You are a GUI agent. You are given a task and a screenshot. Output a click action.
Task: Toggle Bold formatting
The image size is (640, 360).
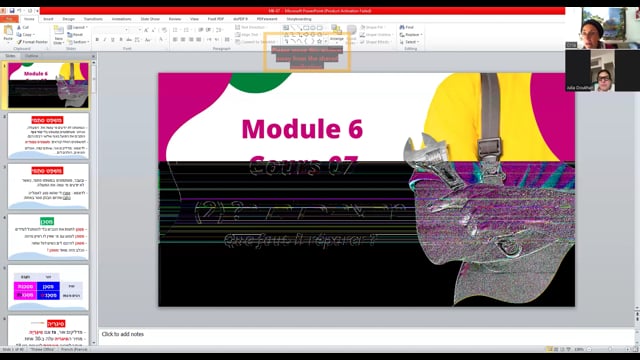point(97,40)
